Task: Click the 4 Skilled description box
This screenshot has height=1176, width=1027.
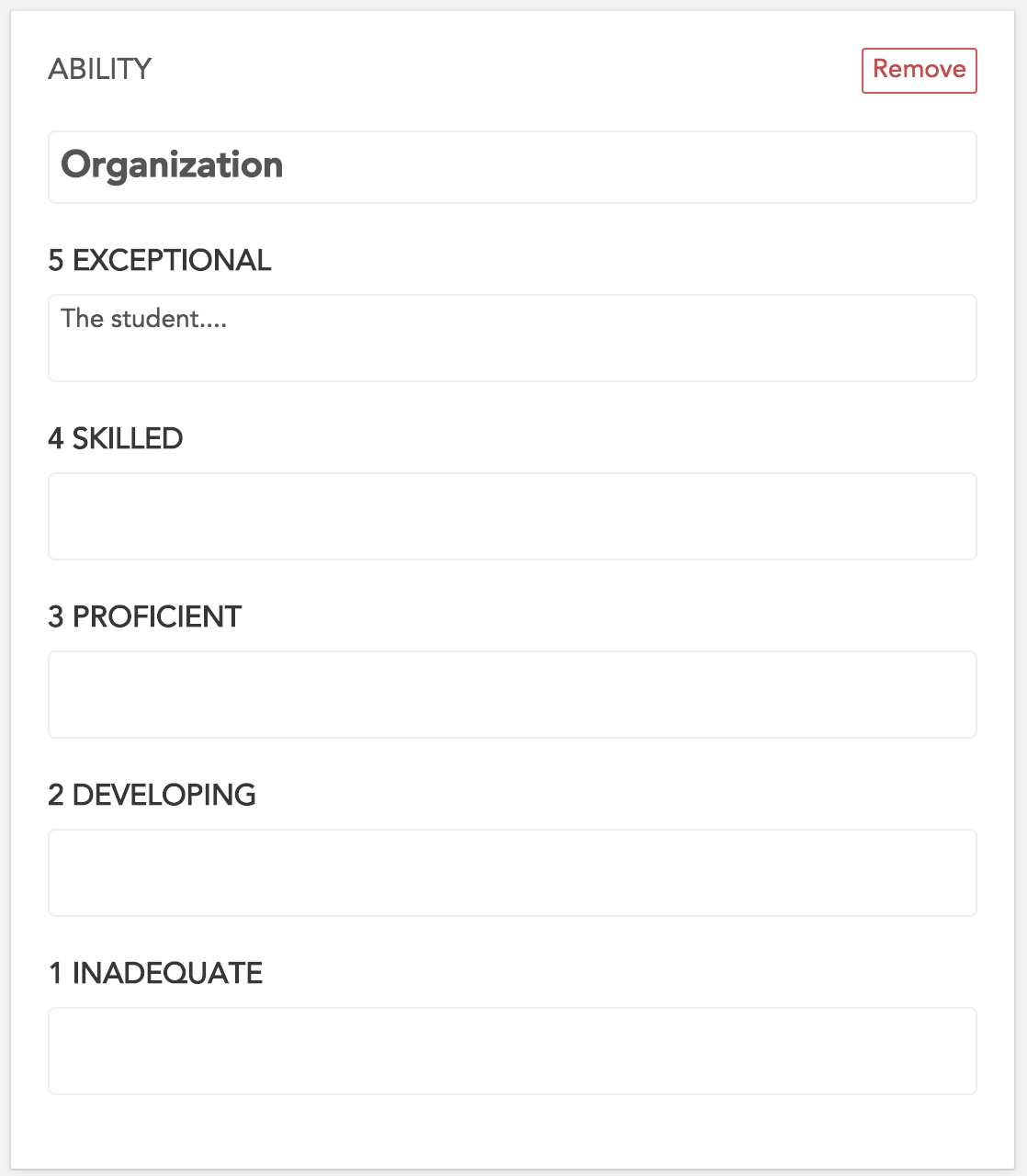Action: [x=512, y=516]
